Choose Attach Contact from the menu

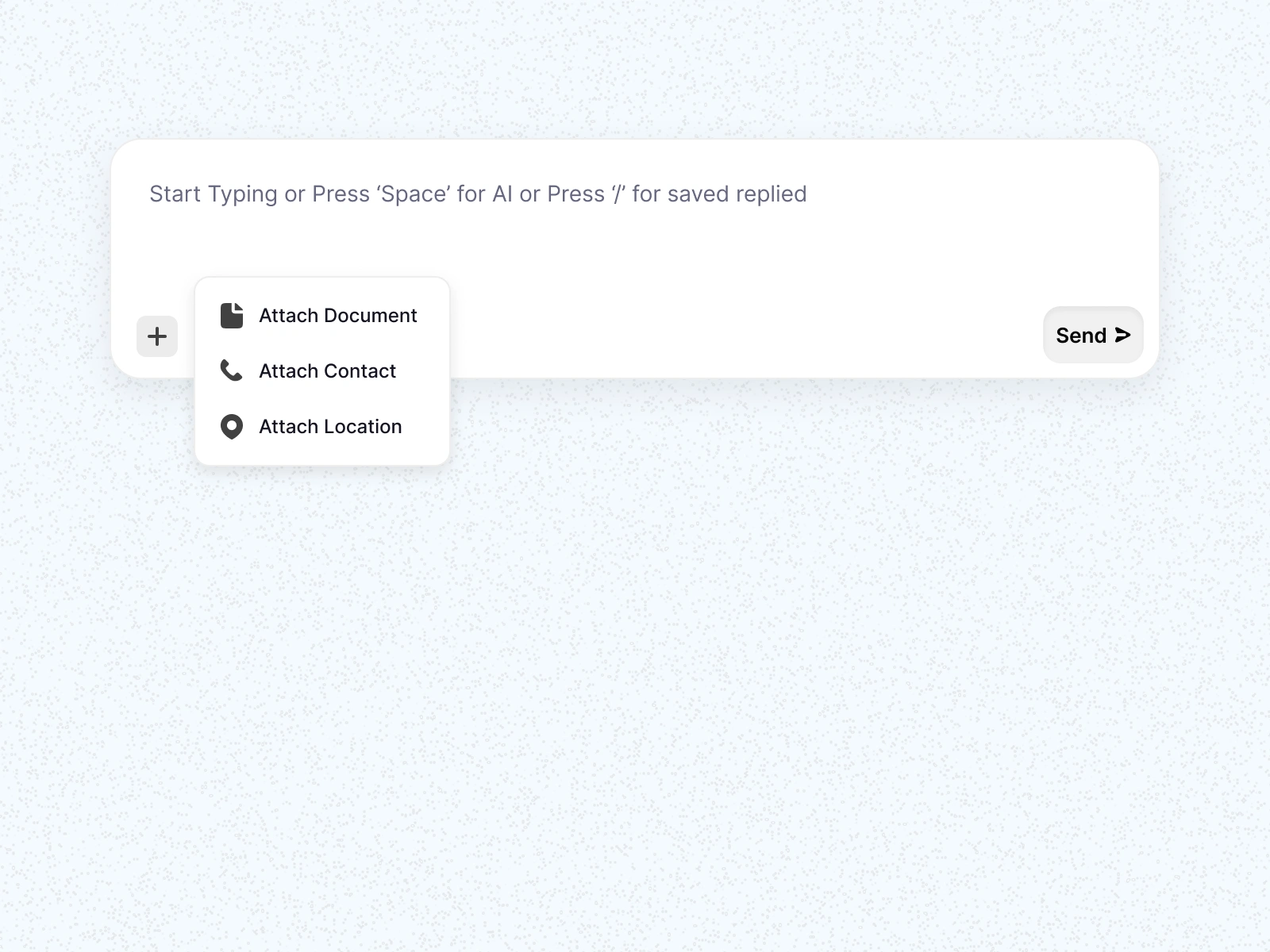[322, 371]
